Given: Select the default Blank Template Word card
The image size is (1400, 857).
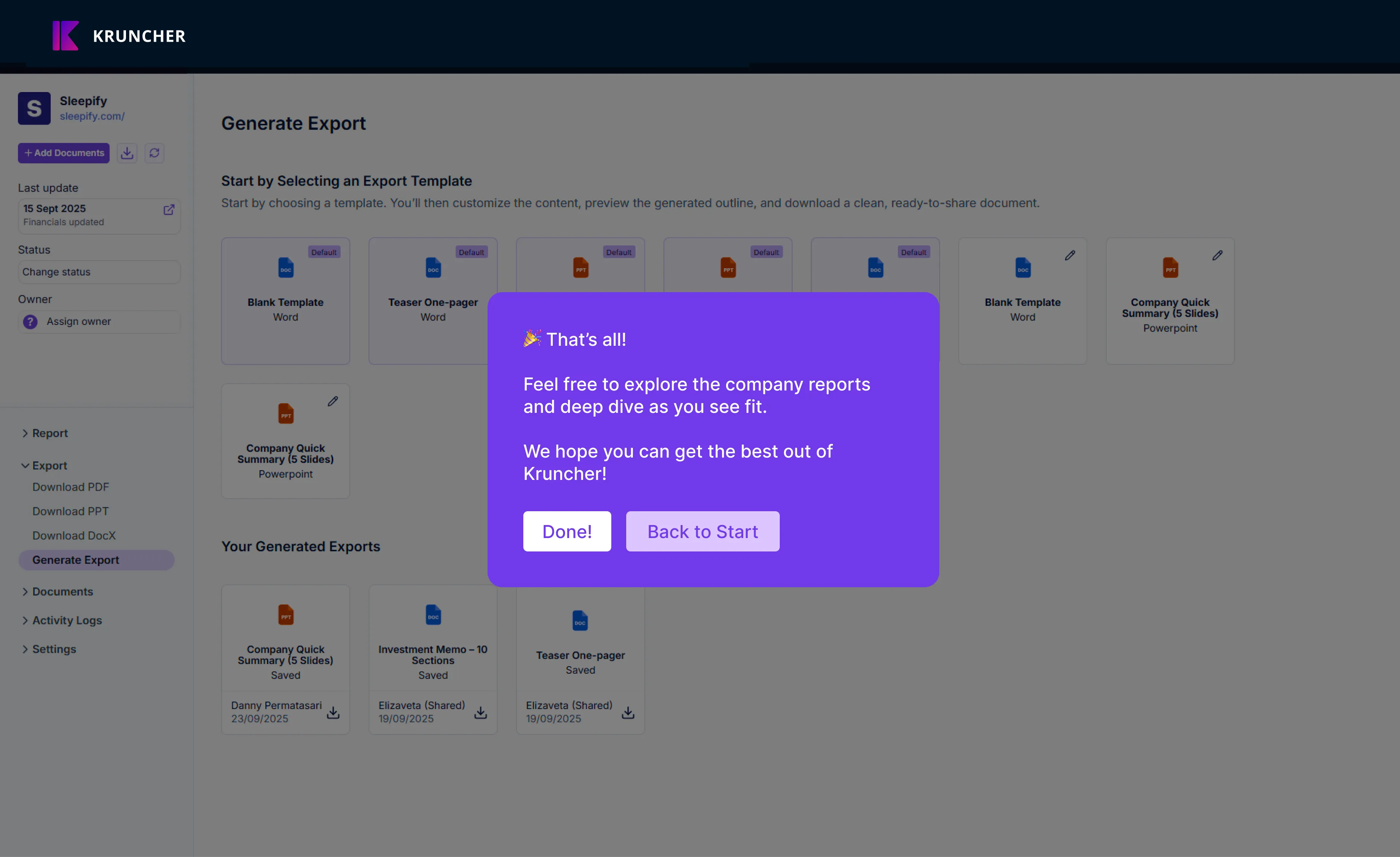Looking at the screenshot, I should pyautogui.click(x=285, y=301).
